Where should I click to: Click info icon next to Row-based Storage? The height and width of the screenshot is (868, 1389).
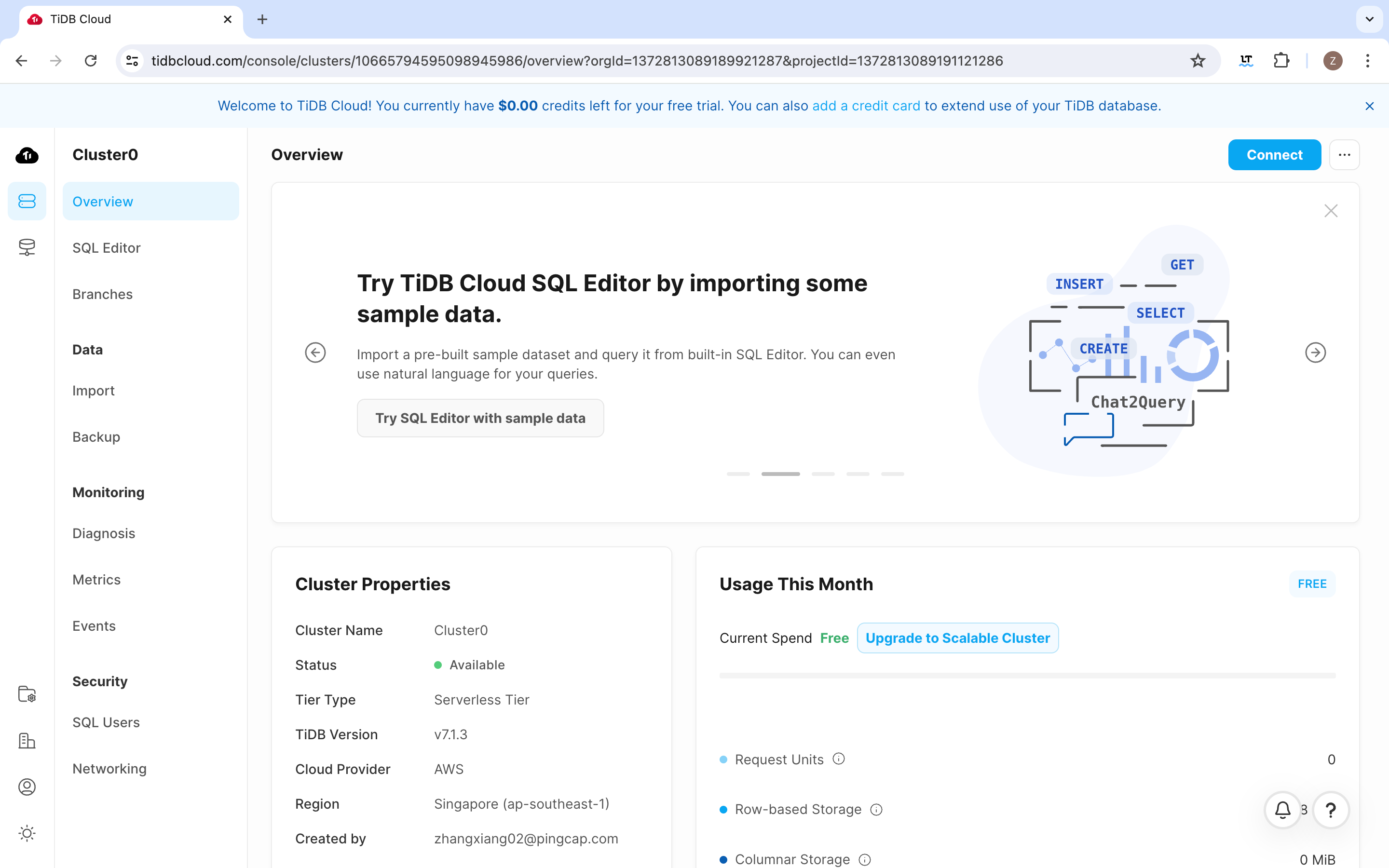[x=876, y=810]
